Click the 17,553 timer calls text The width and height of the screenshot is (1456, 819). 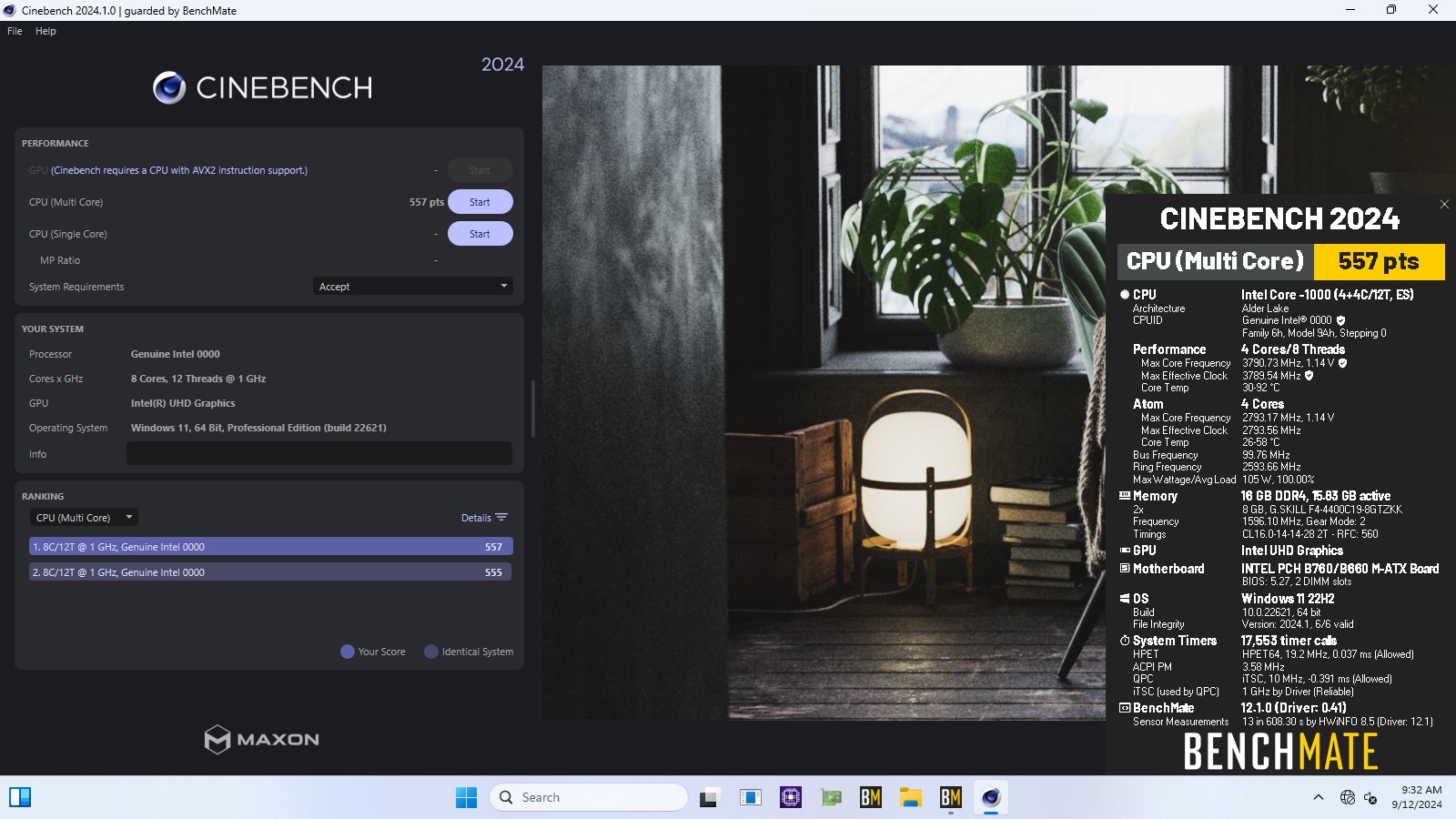1289,641
